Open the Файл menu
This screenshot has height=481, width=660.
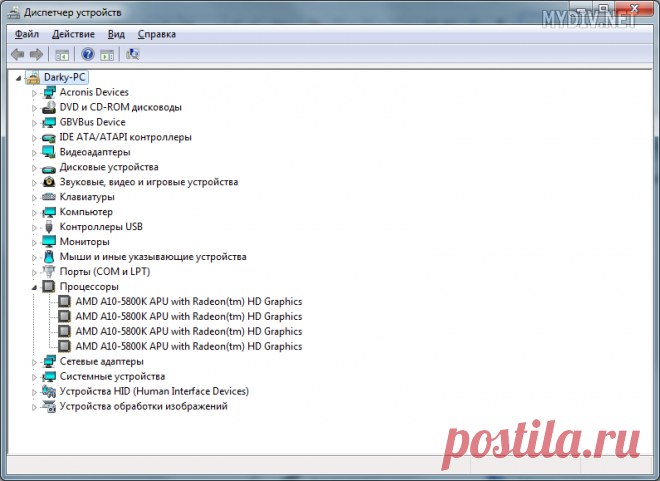27,34
